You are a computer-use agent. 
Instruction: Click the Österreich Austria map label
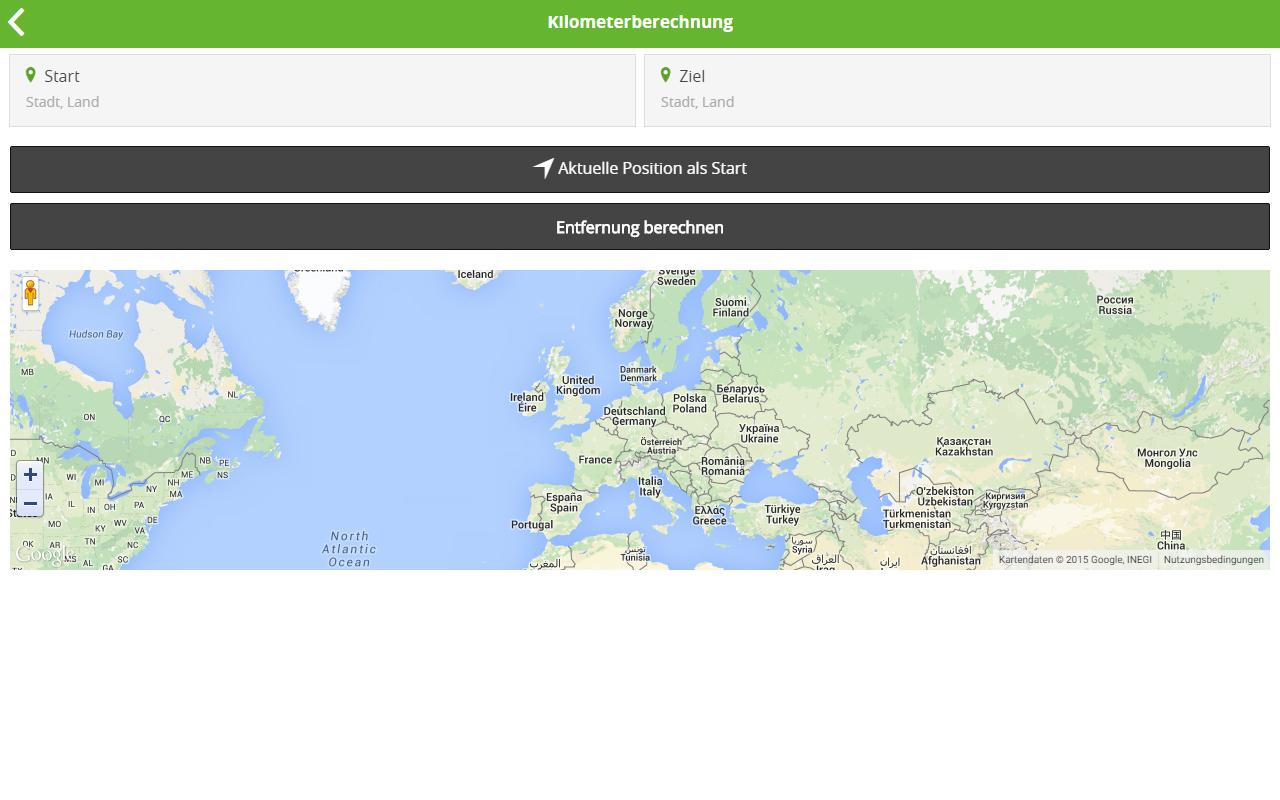pos(661,446)
